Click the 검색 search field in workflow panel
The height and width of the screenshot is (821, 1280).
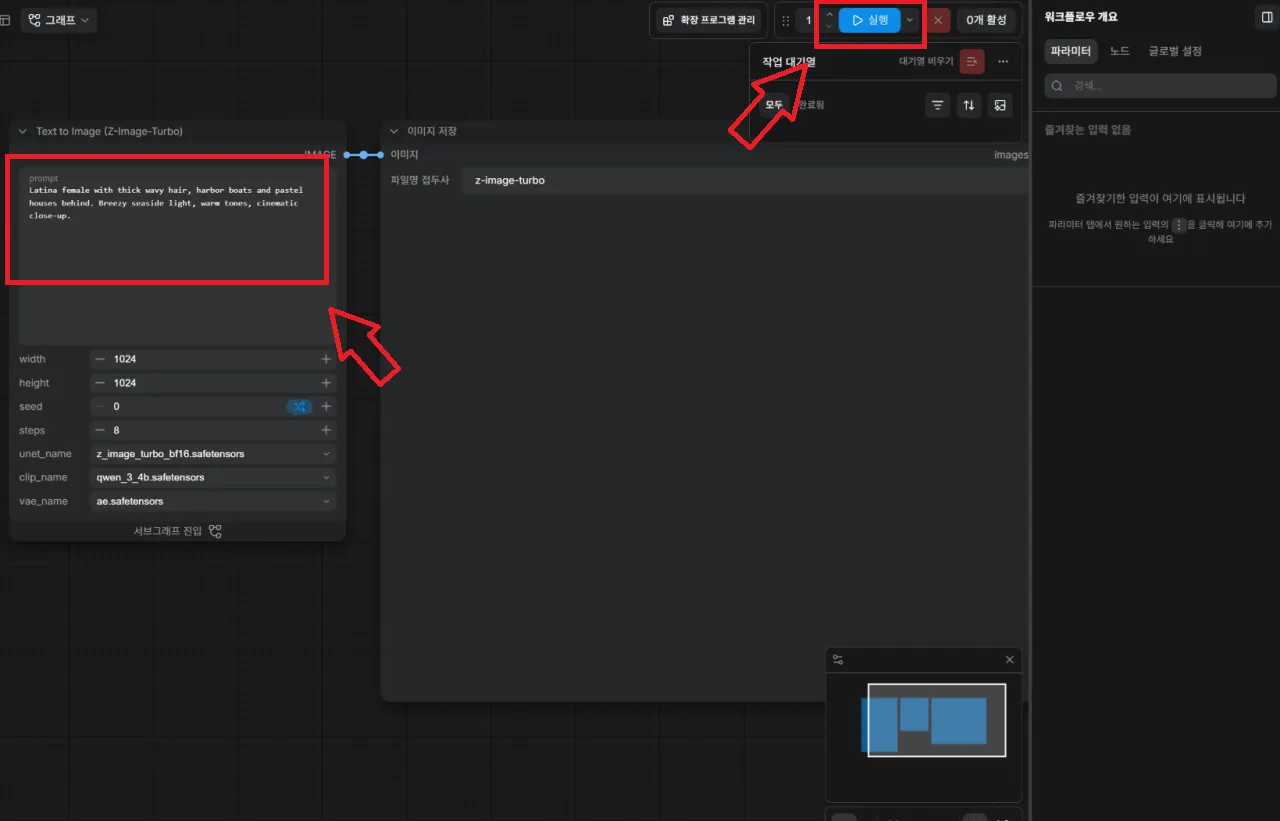click(x=1160, y=87)
